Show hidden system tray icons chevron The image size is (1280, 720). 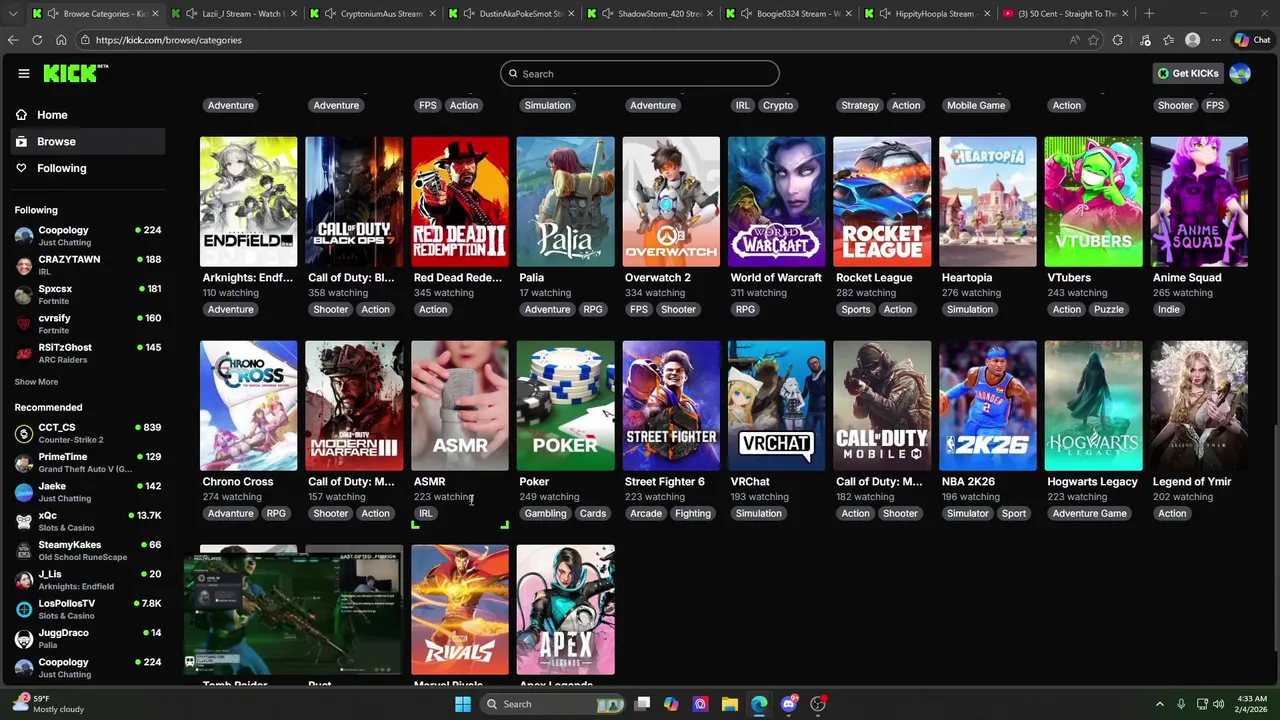1160,704
